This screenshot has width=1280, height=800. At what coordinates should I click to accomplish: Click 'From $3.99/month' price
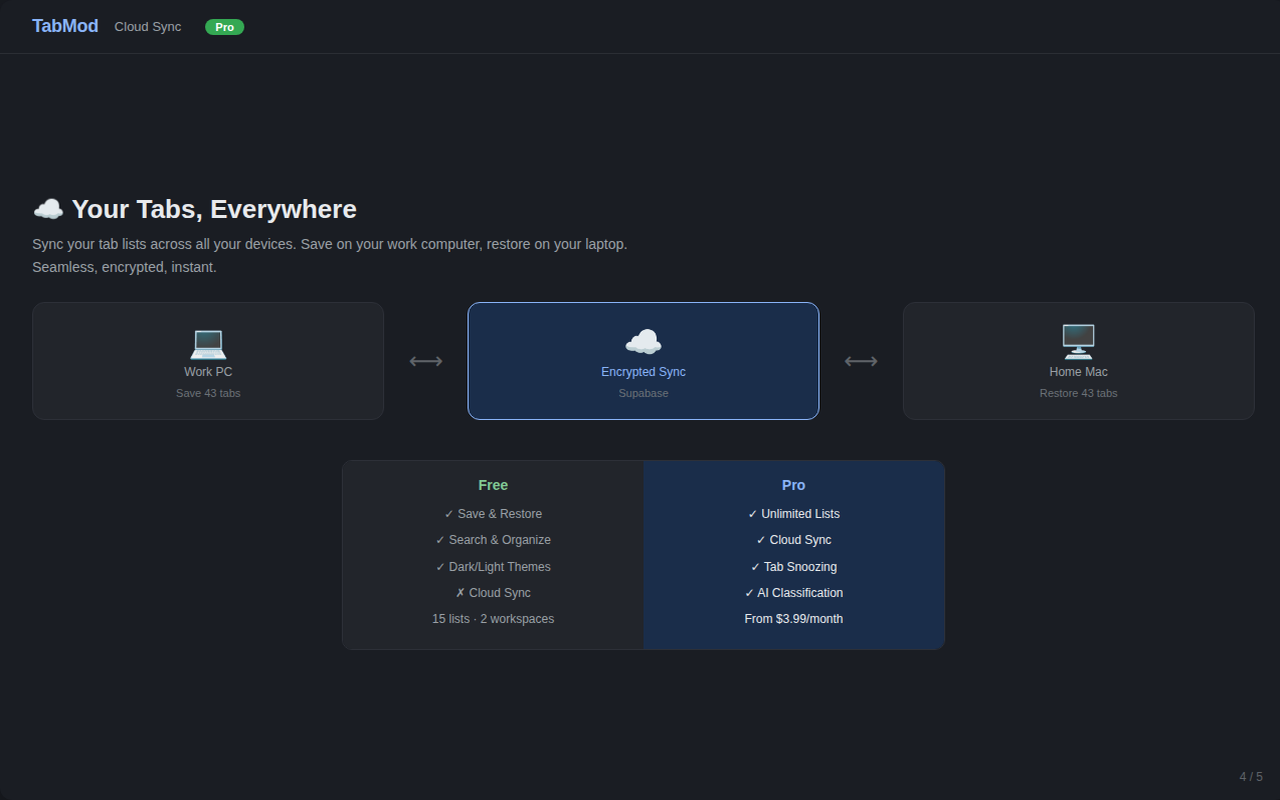[x=794, y=619]
